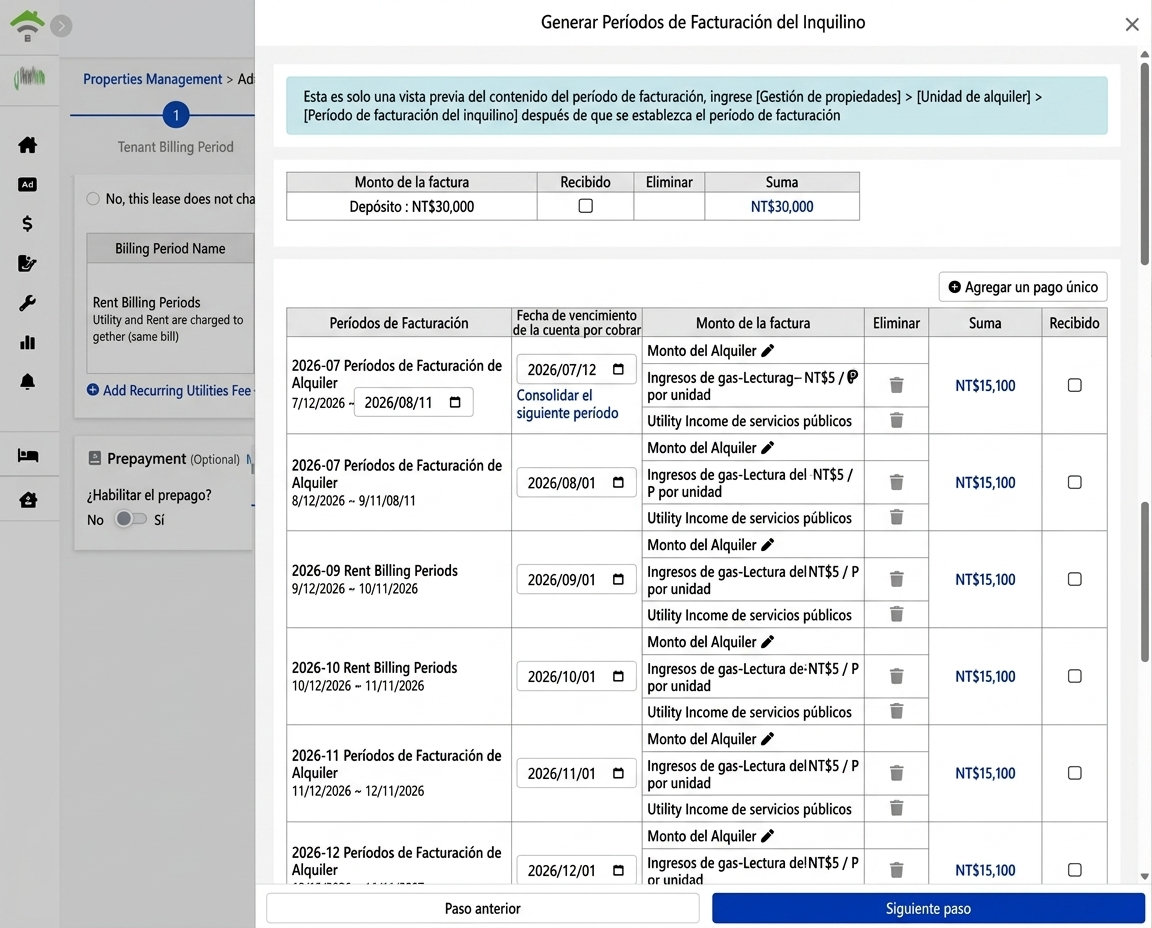Edit Monto del Alquiler for 2026-11 period

pyautogui.click(x=768, y=738)
